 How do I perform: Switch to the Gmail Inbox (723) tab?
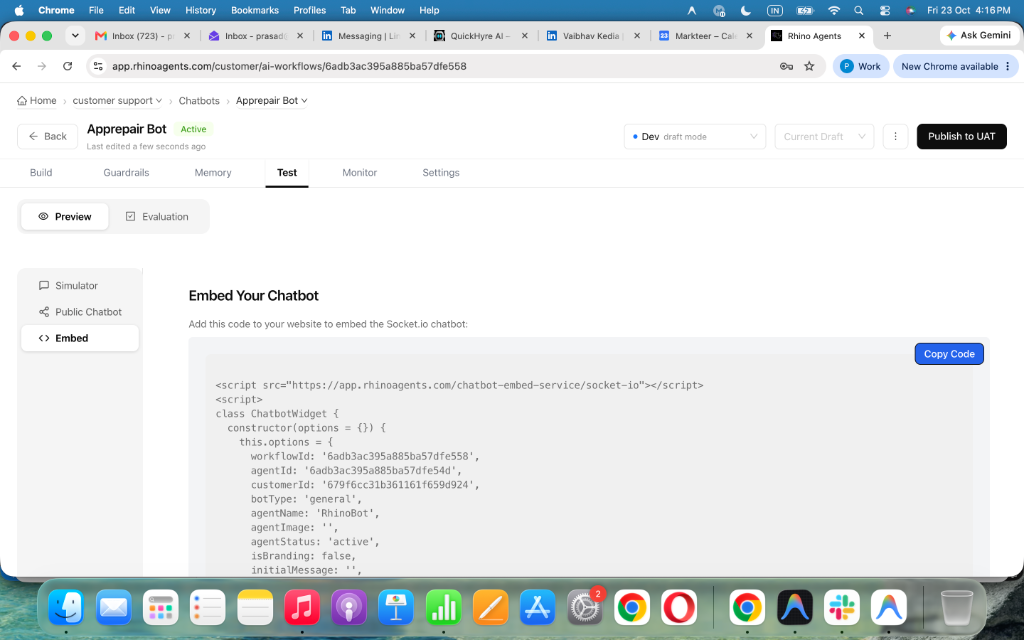click(135, 36)
